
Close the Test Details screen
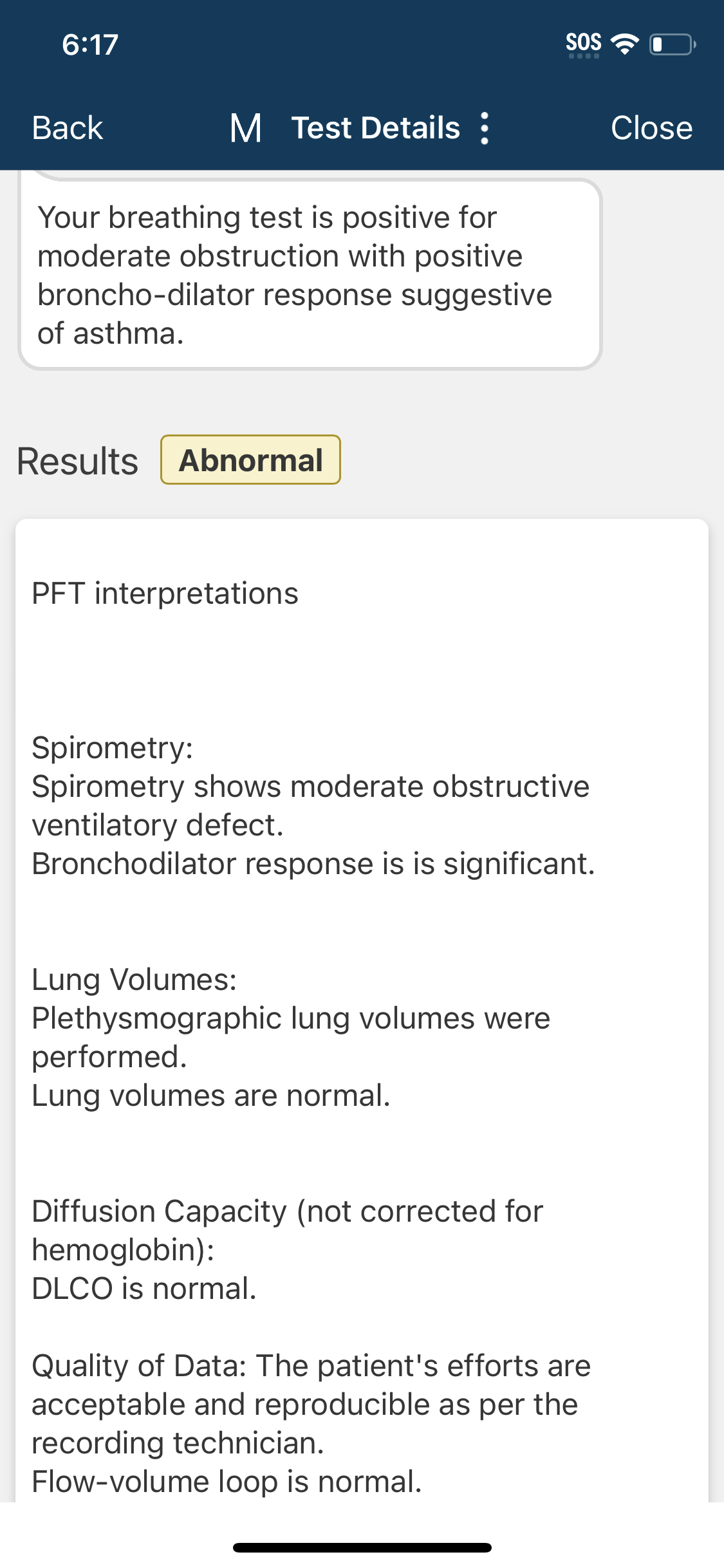[651, 128]
